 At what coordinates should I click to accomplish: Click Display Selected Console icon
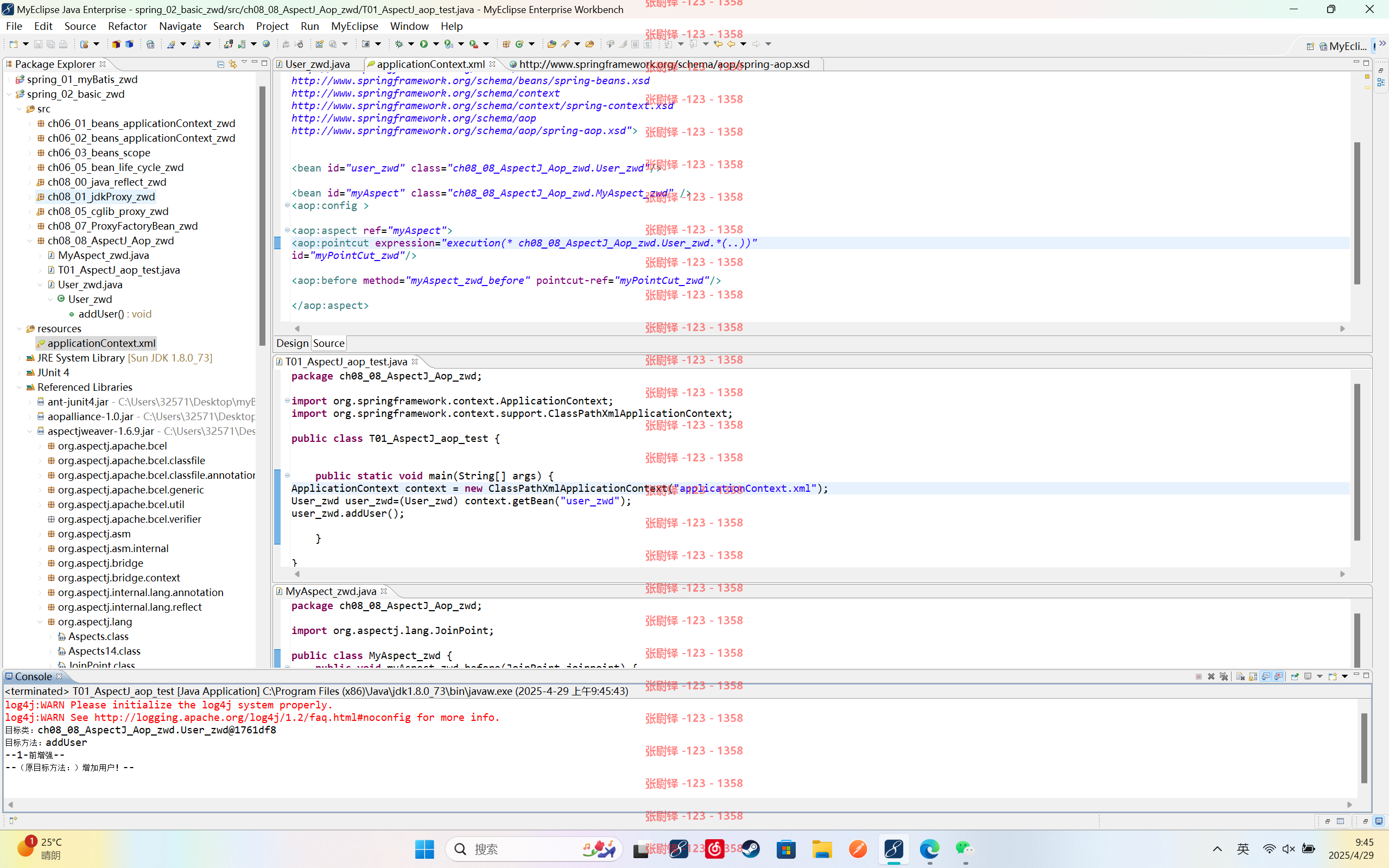(1308, 676)
